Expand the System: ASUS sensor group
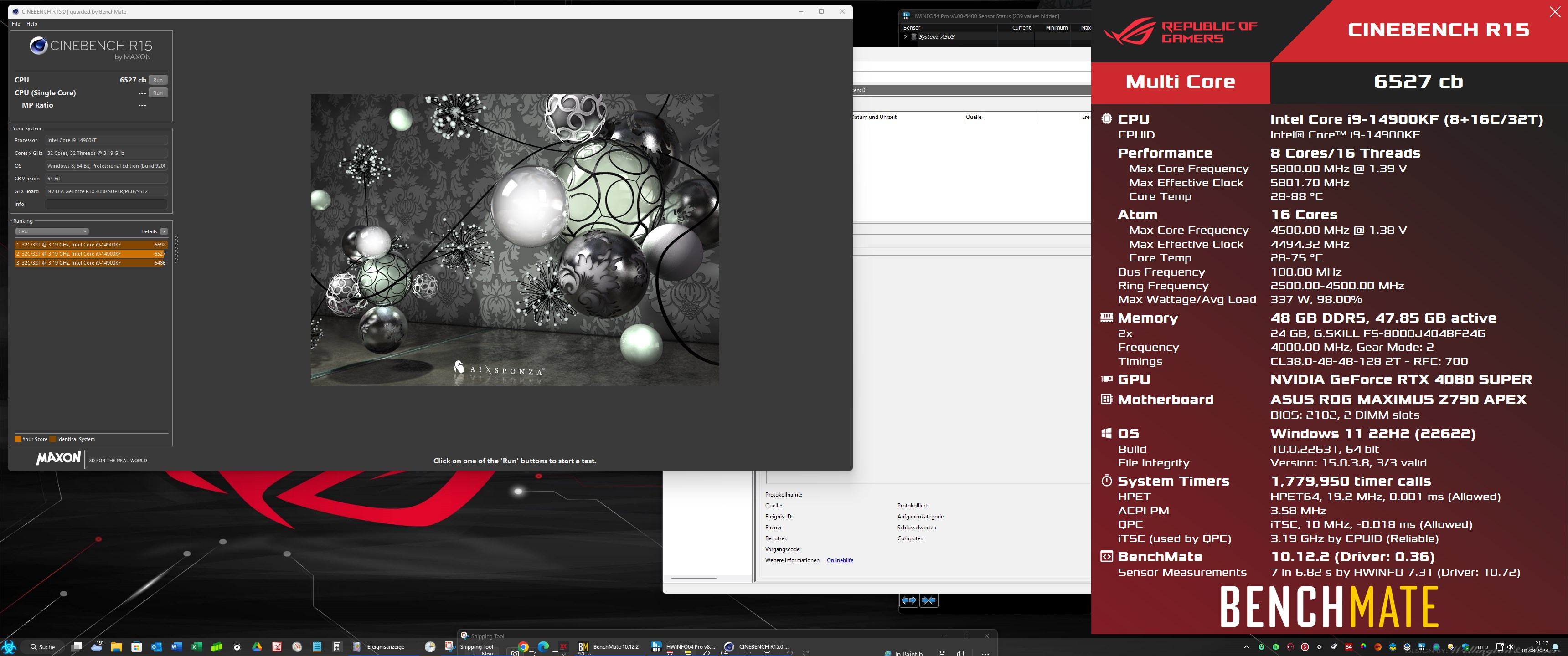Viewport: 1568px width, 656px height. pos(906,36)
